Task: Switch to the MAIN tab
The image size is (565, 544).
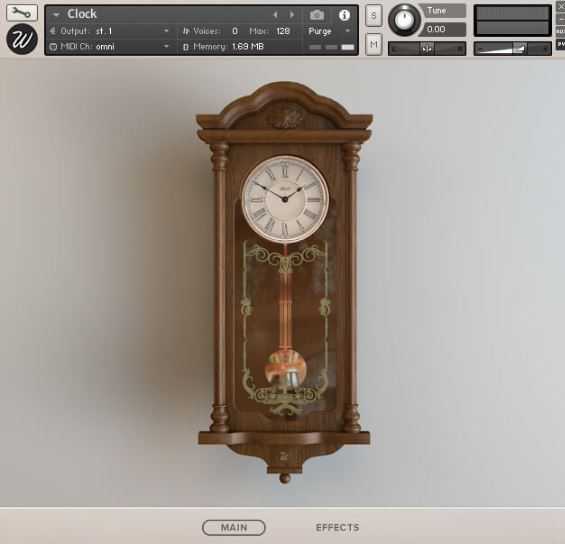Action: [233, 527]
